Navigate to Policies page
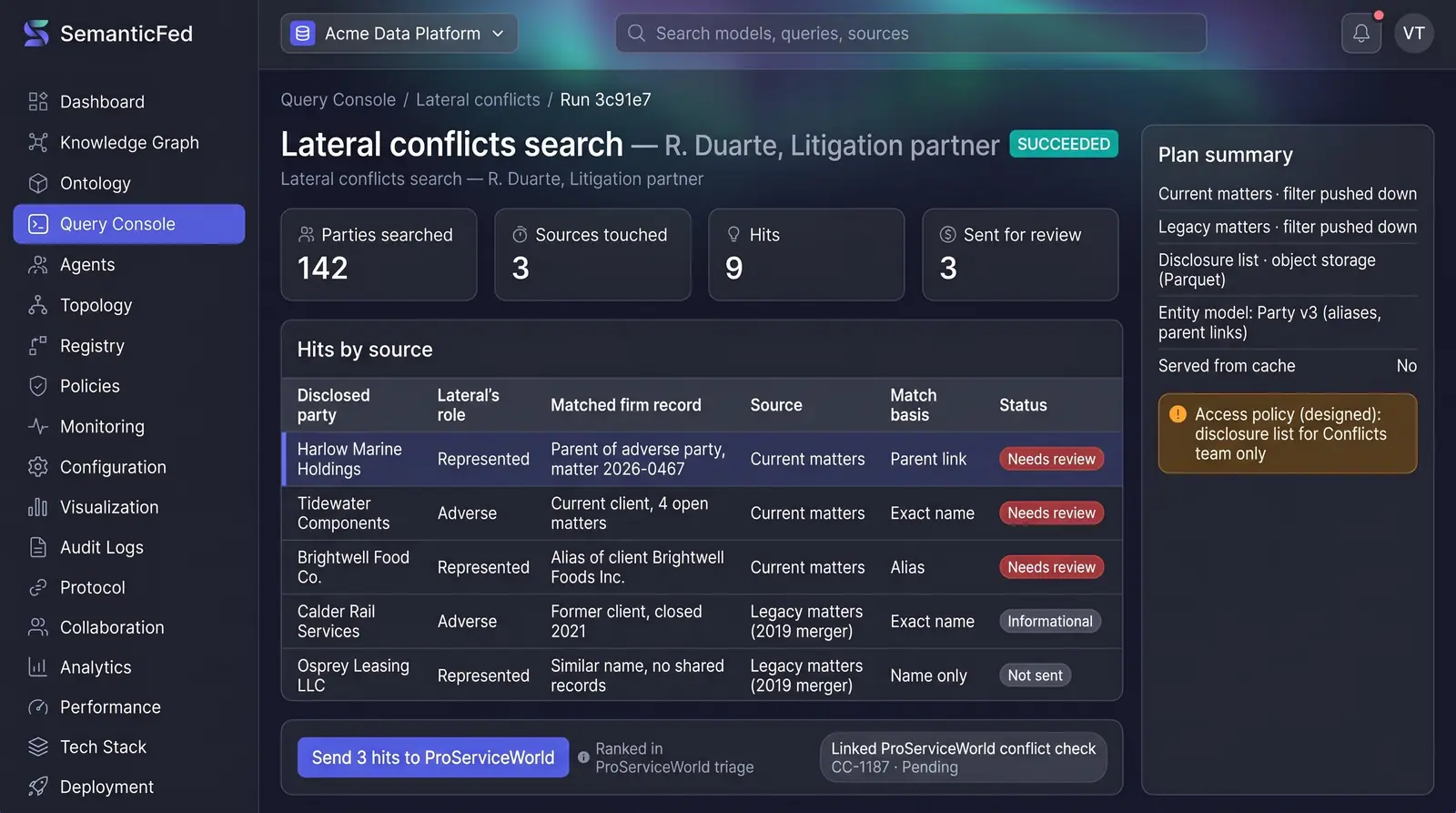This screenshot has width=1456, height=813. (129, 386)
